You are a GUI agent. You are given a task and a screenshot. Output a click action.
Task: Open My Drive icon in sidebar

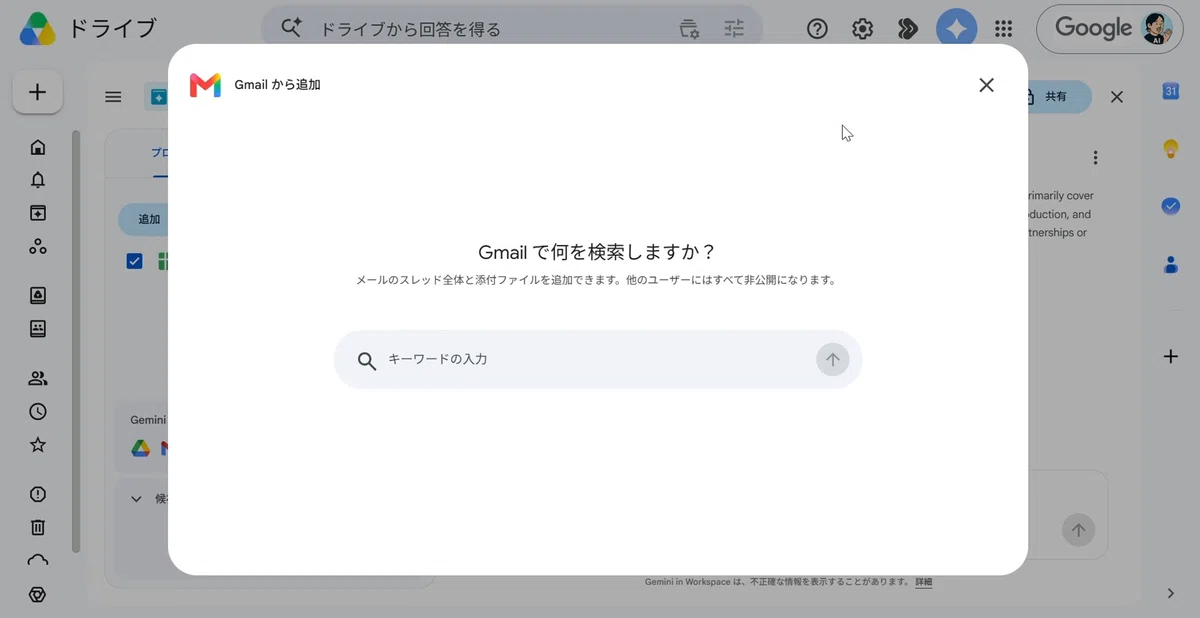point(38,295)
